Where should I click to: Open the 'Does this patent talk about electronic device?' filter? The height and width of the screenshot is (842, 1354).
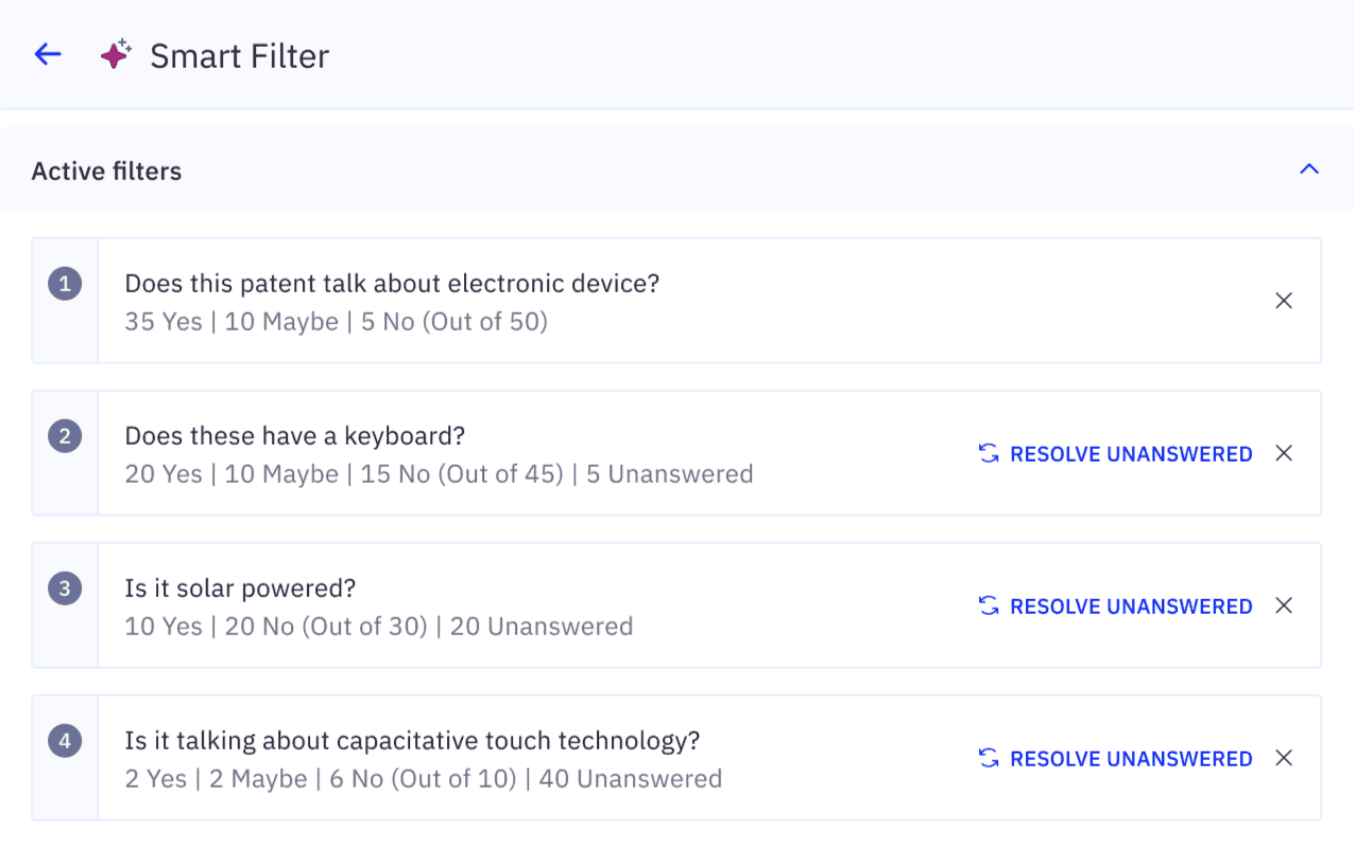point(392,284)
